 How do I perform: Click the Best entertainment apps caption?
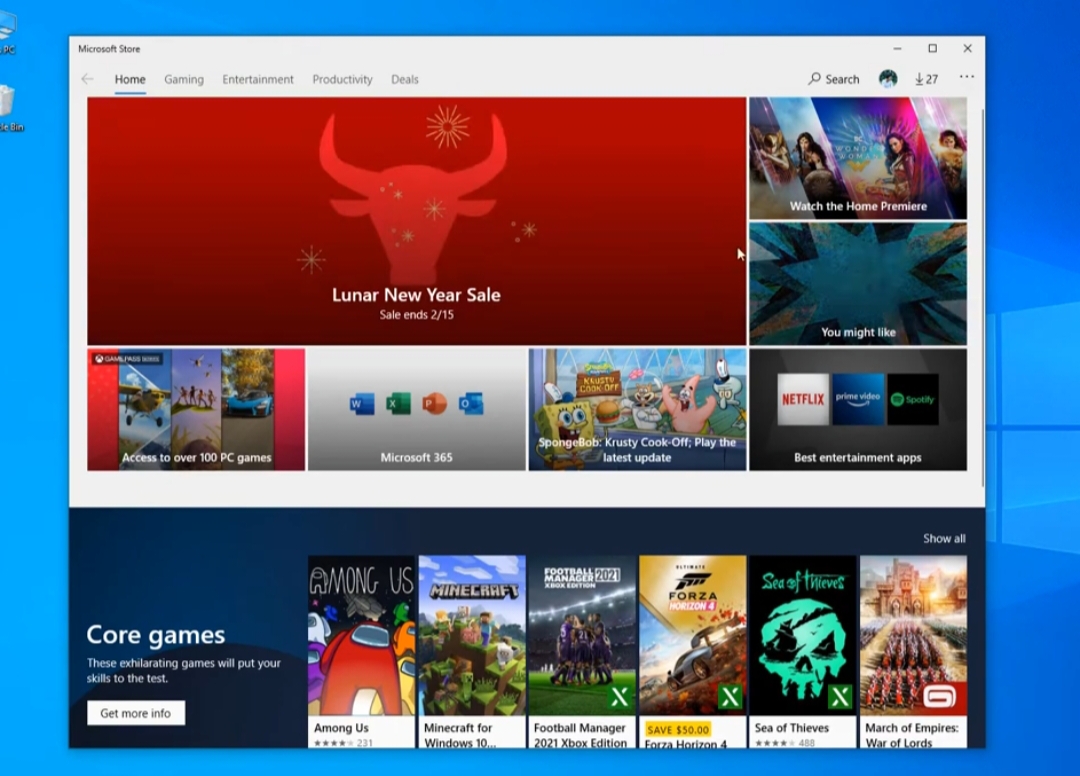click(858, 457)
